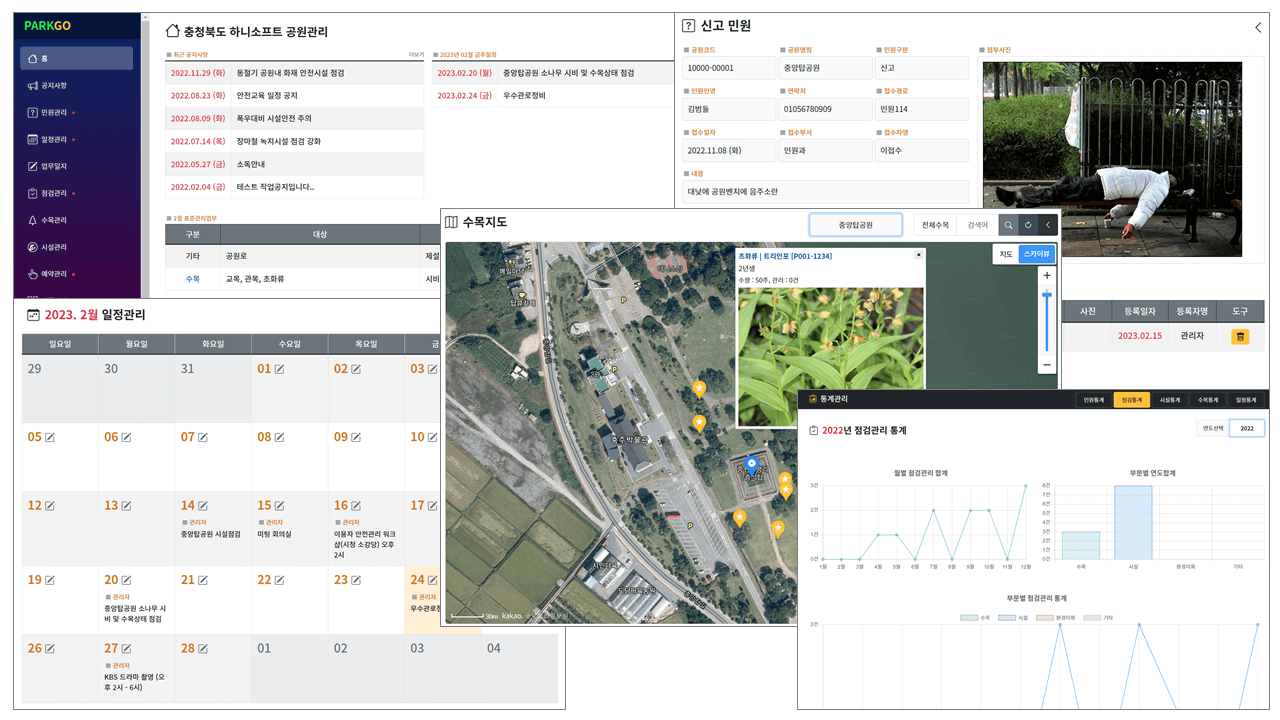Click edit icon next to calendar day 19

click(x=49, y=580)
